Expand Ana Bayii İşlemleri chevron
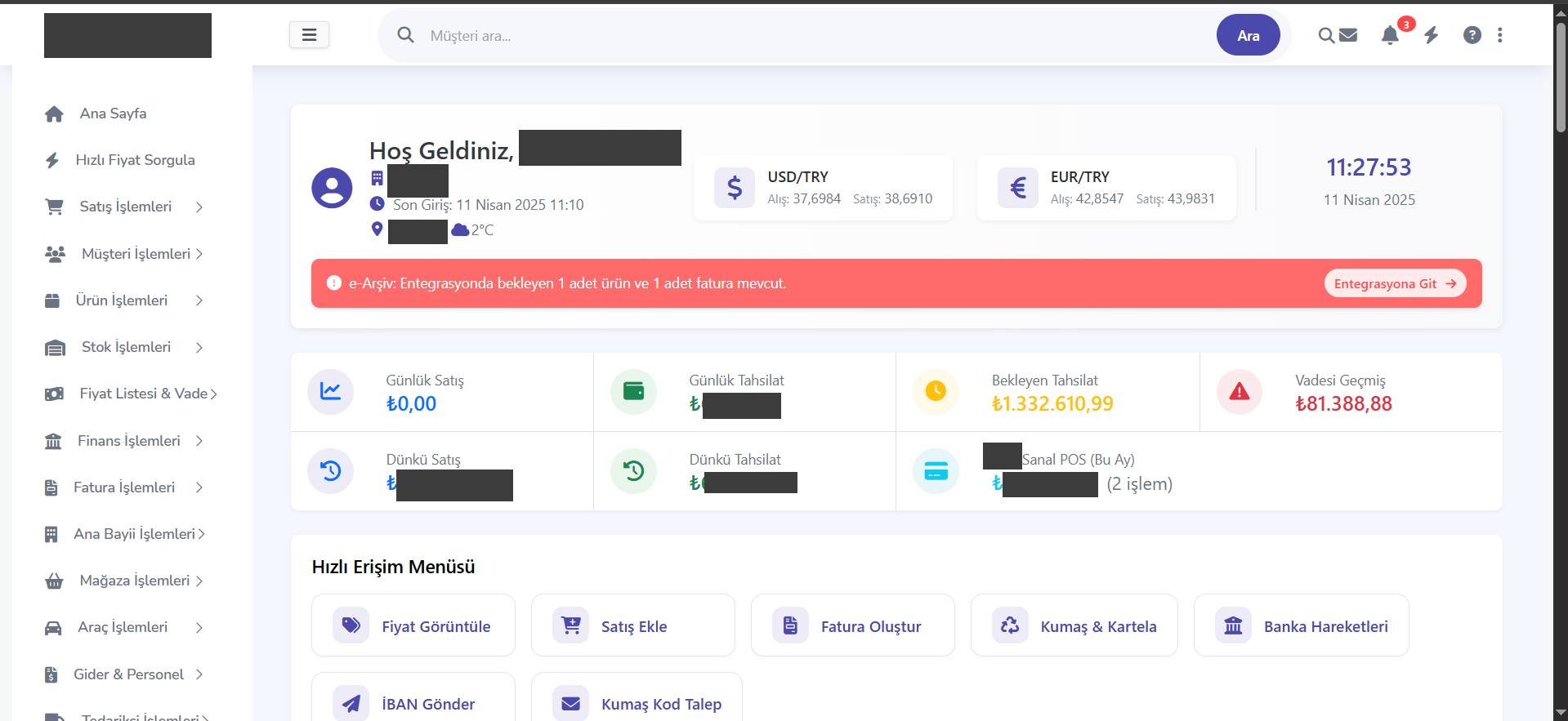Viewport: 1568px width, 721px height. click(202, 534)
